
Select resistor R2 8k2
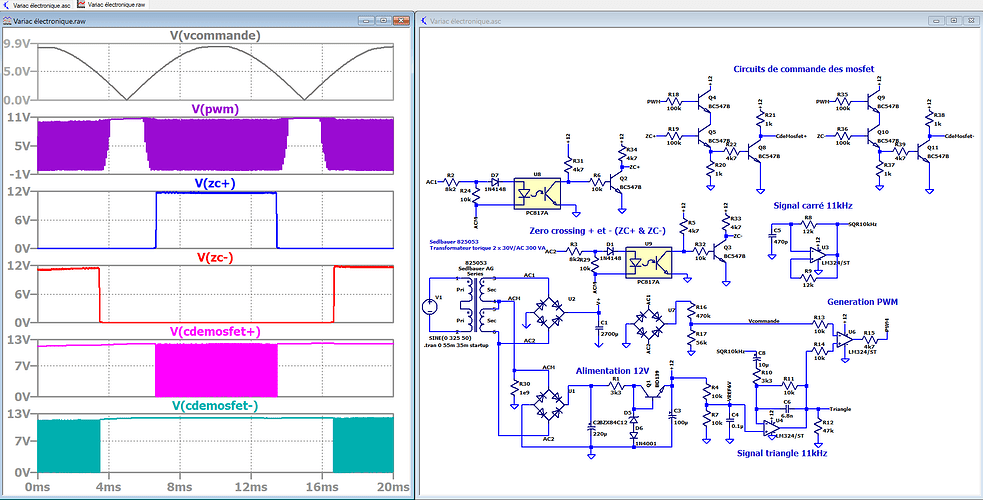451,183
